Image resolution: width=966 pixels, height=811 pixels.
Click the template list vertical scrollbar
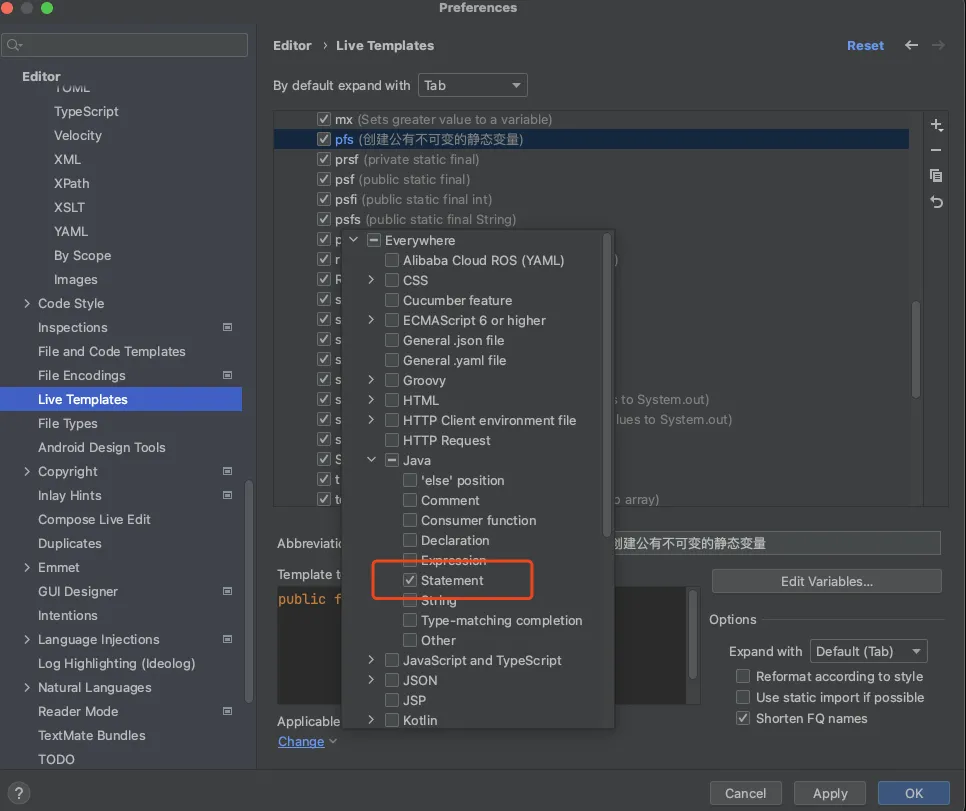[x=915, y=350]
